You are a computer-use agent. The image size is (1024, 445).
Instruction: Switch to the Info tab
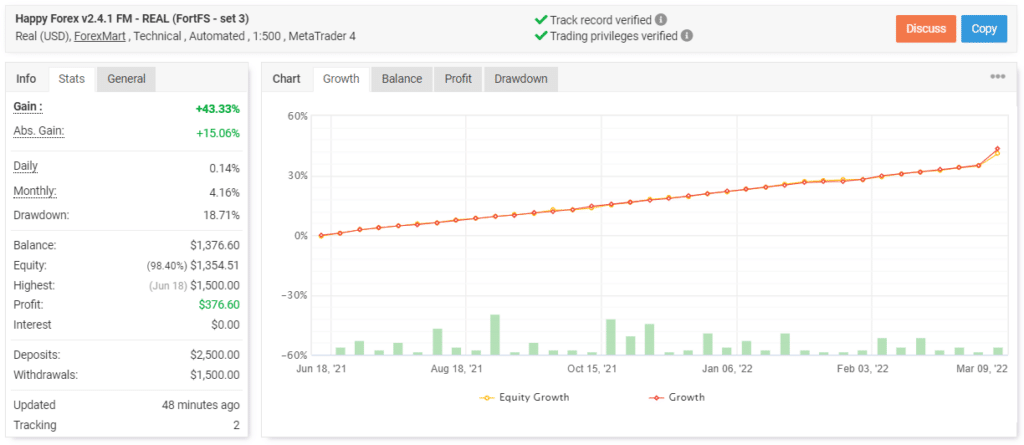click(26, 79)
